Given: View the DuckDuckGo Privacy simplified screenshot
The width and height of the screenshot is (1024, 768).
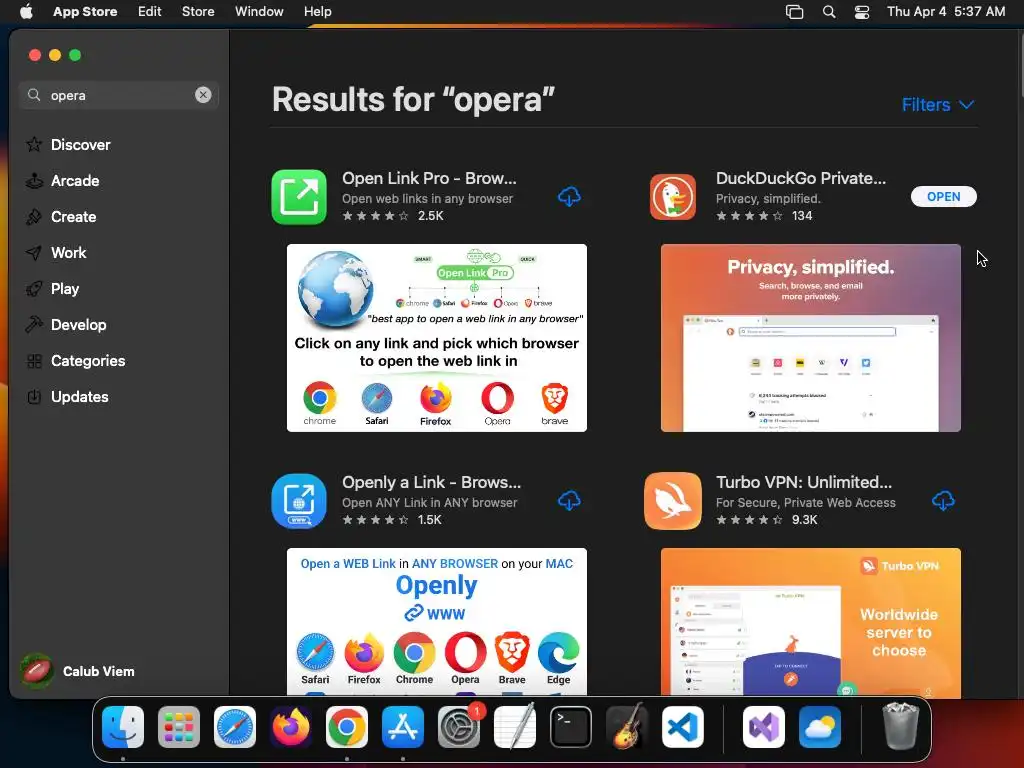Looking at the screenshot, I should pos(810,338).
